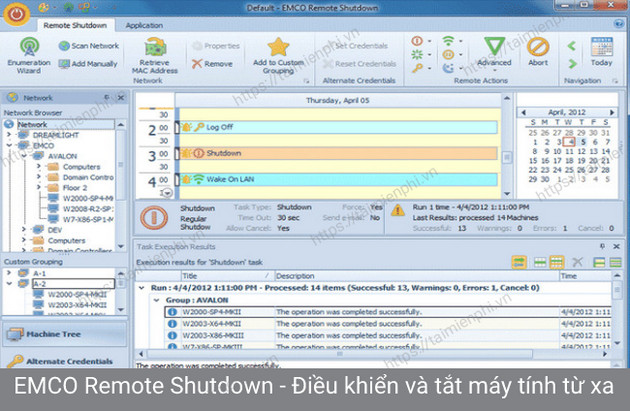Click the results horizontal scrollbar

[340, 354]
